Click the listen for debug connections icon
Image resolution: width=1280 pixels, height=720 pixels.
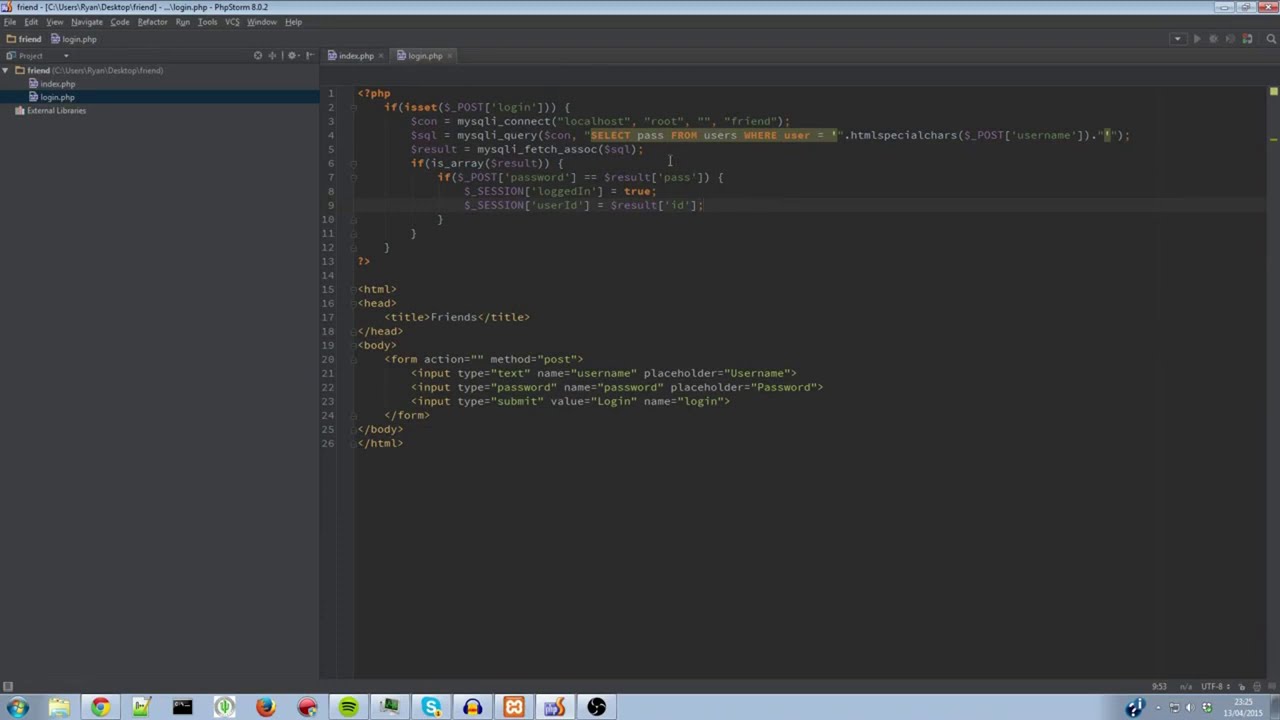coord(1247,39)
